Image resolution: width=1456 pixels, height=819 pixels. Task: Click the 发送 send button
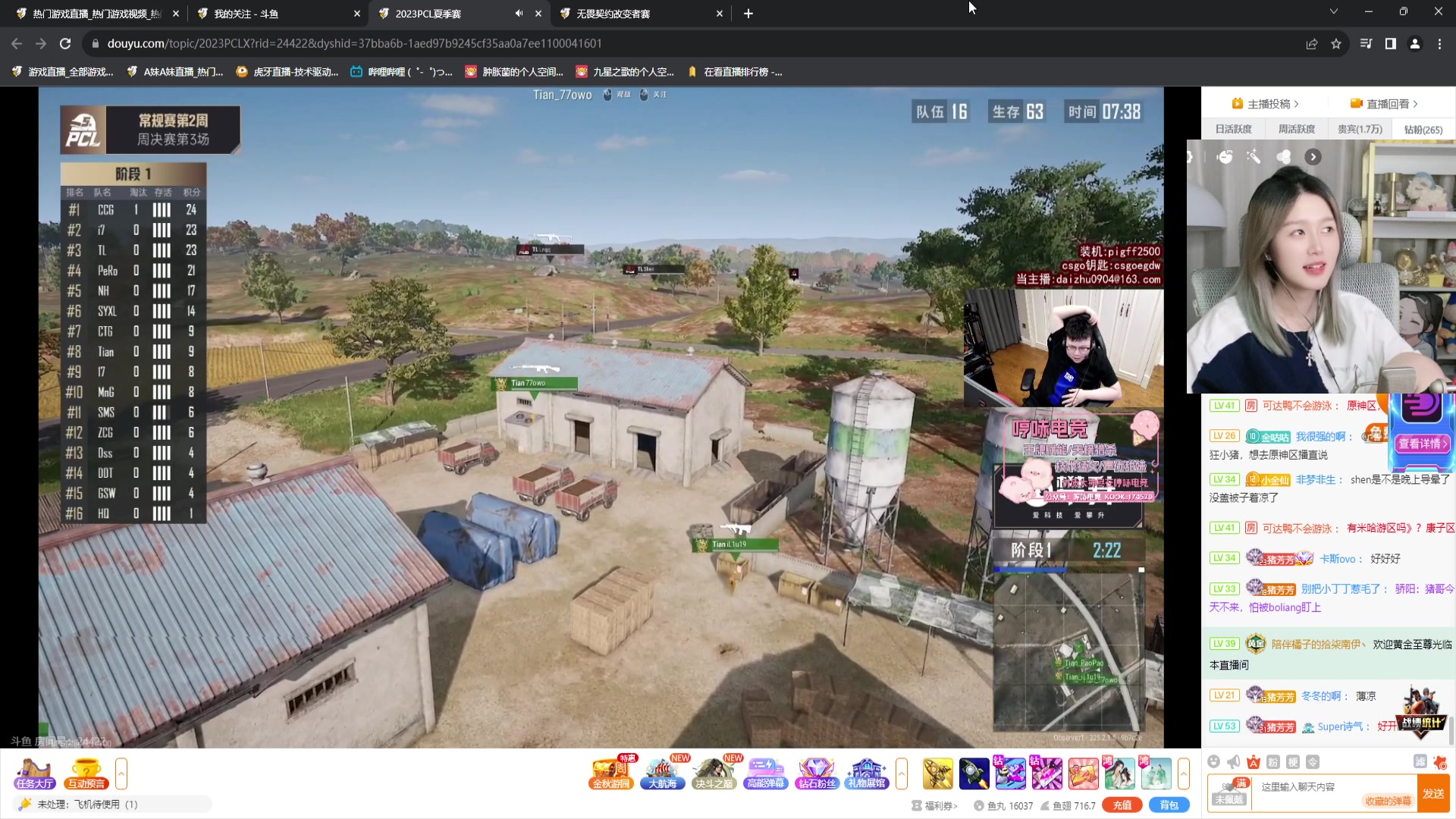coord(1433,794)
